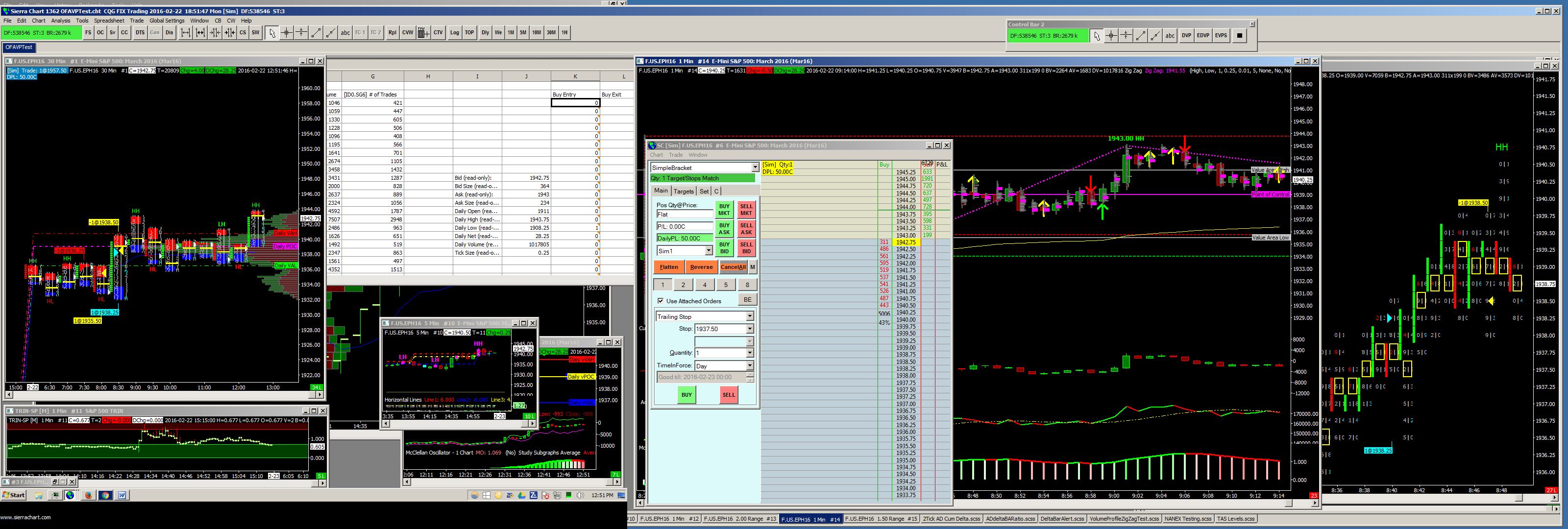Viewport: 1568px width, 529px height.
Task: Click the DTS toolbar button
Action: click(x=140, y=33)
